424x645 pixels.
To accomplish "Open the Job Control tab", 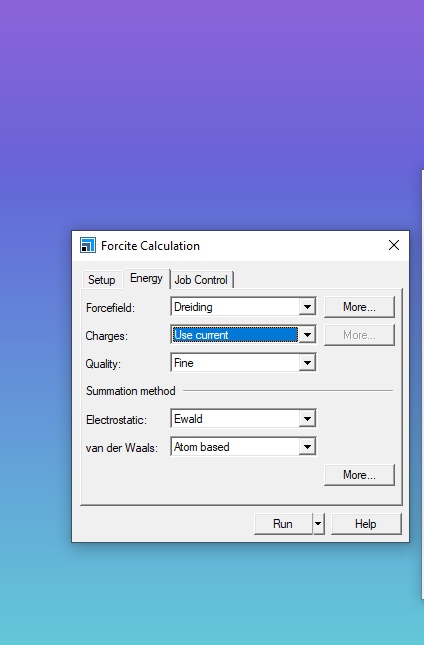I will [x=201, y=280].
